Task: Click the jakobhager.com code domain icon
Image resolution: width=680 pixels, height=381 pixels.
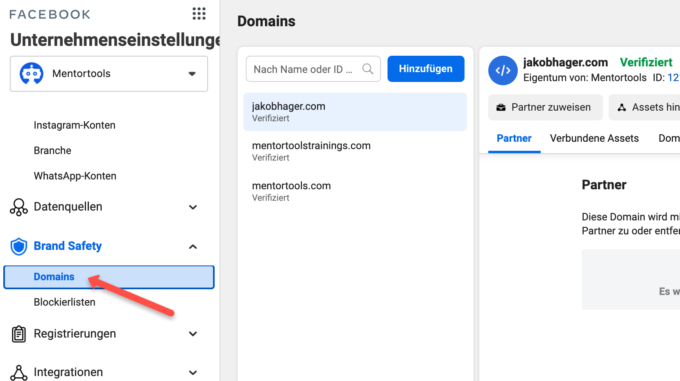Action: point(503,70)
